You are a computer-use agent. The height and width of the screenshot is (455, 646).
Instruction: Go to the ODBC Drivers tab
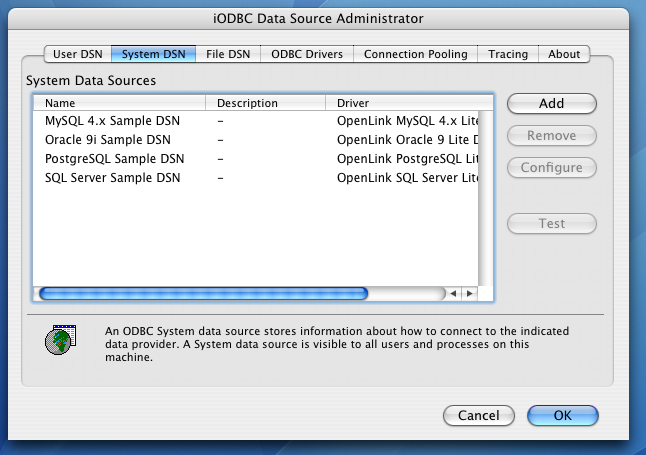pyautogui.click(x=307, y=54)
